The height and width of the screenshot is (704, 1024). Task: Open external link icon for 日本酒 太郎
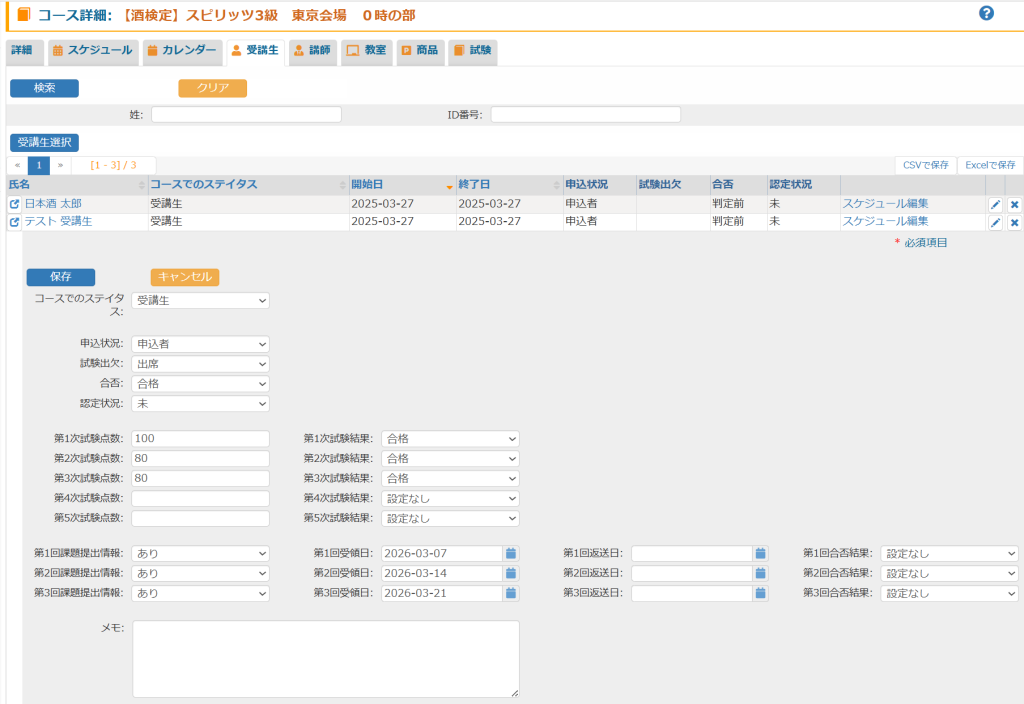coord(14,204)
